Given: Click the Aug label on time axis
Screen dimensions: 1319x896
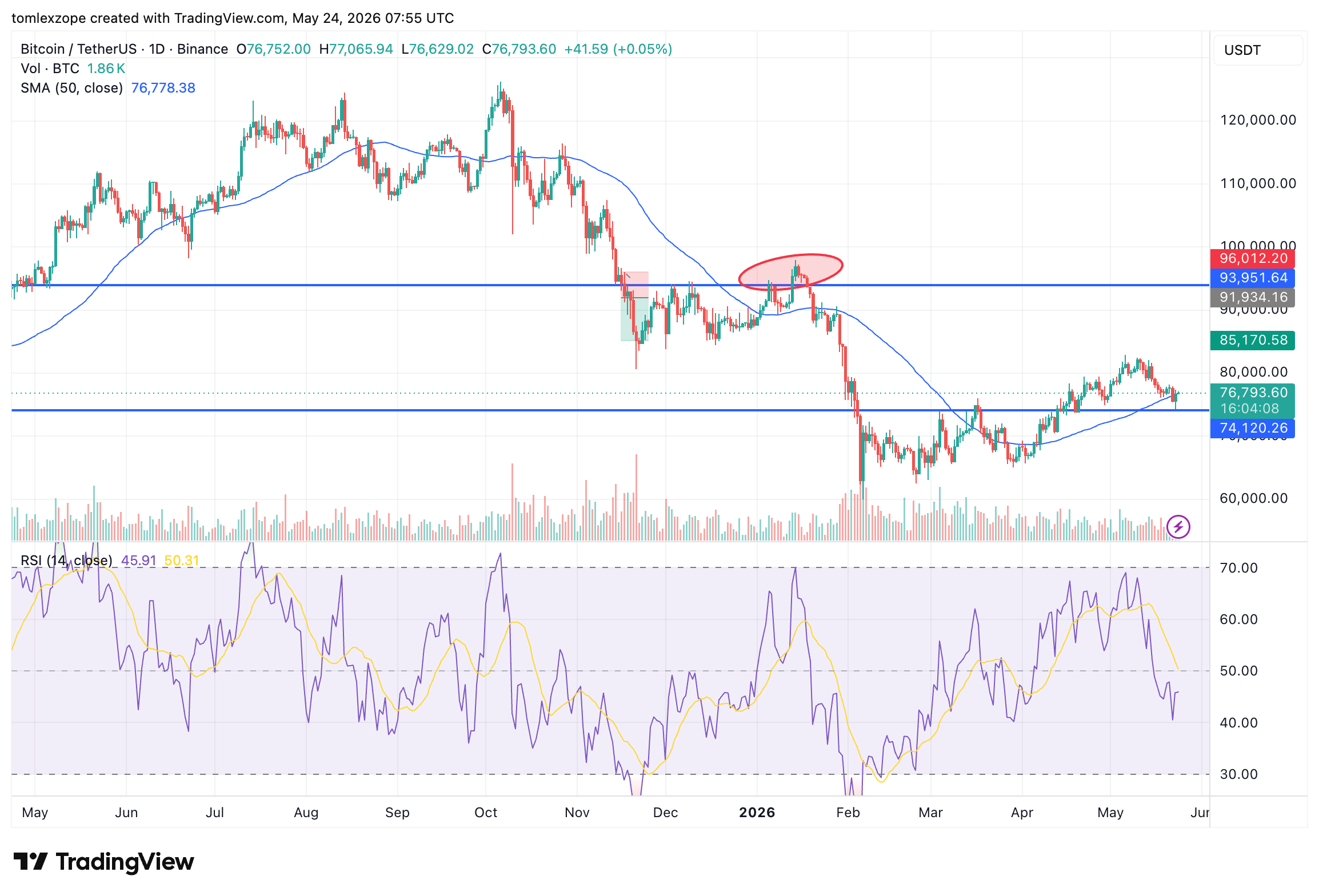Looking at the screenshot, I should click(306, 813).
